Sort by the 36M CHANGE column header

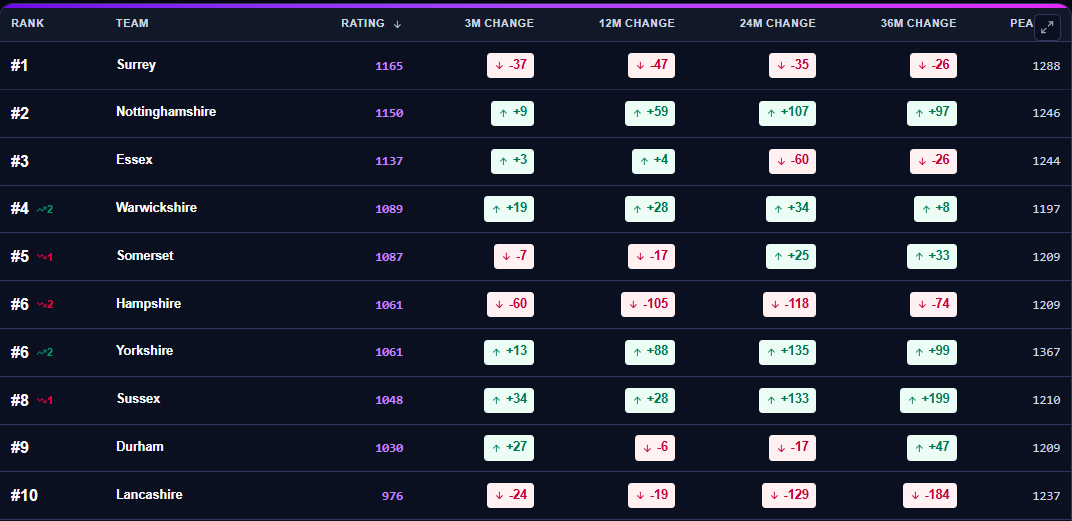(918, 23)
